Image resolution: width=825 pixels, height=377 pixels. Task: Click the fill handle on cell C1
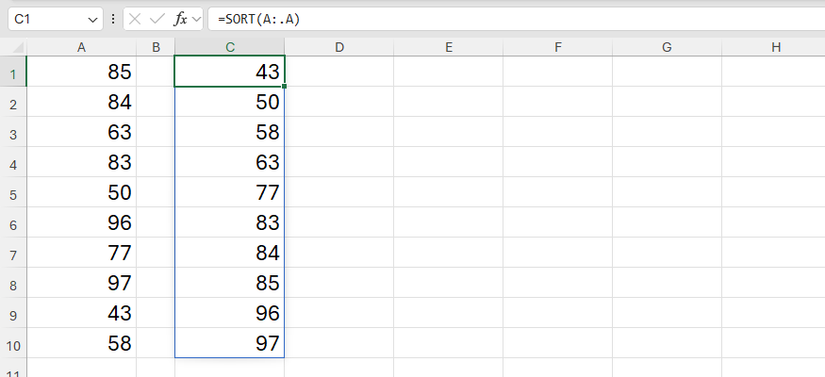(x=285, y=86)
